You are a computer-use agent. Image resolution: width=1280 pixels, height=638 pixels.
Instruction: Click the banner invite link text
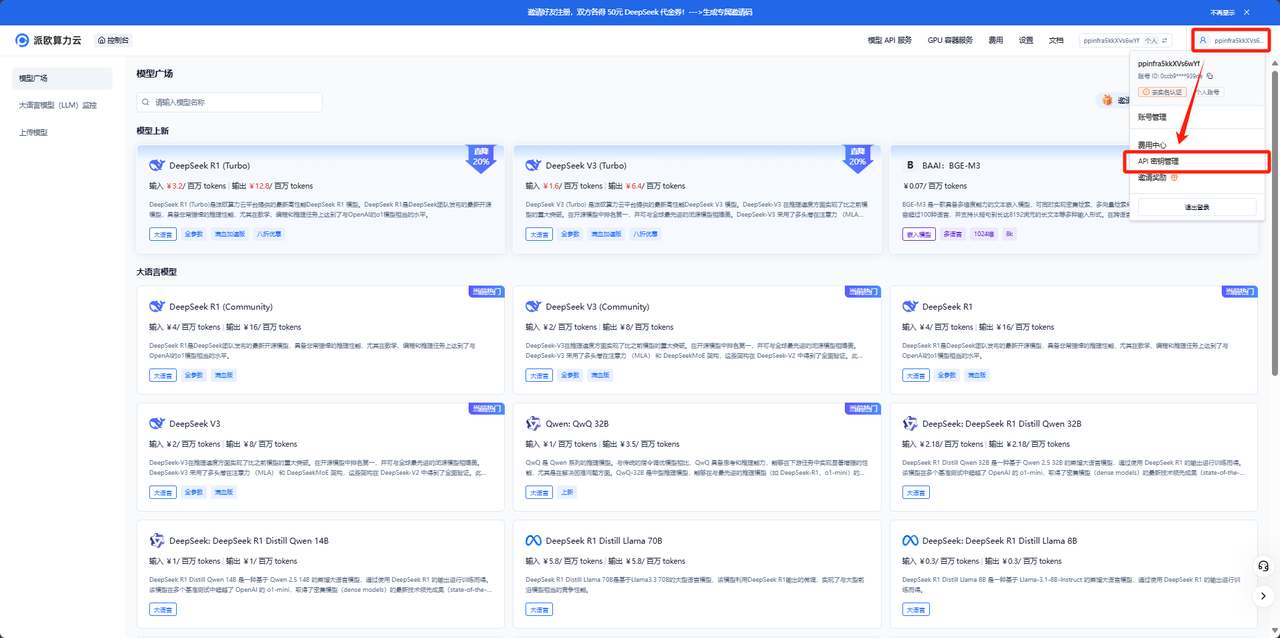tap(640, 12)
